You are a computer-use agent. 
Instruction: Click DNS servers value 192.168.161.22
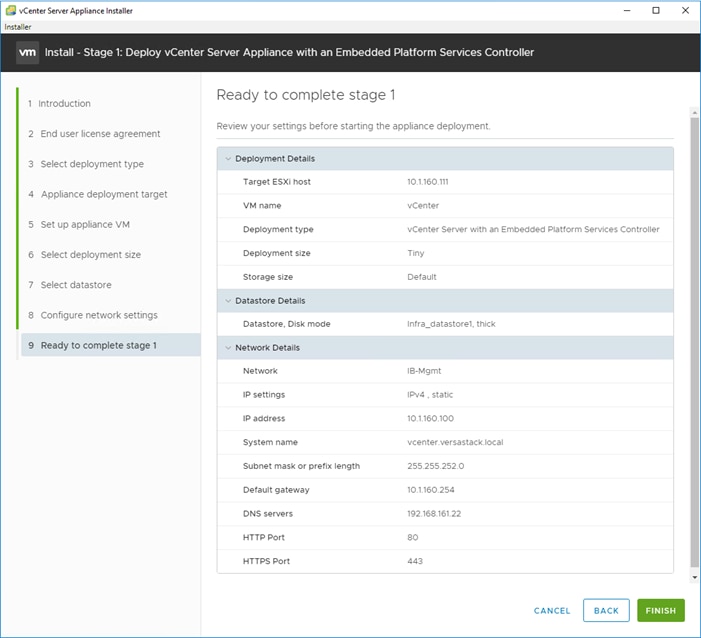click(434, 514)
